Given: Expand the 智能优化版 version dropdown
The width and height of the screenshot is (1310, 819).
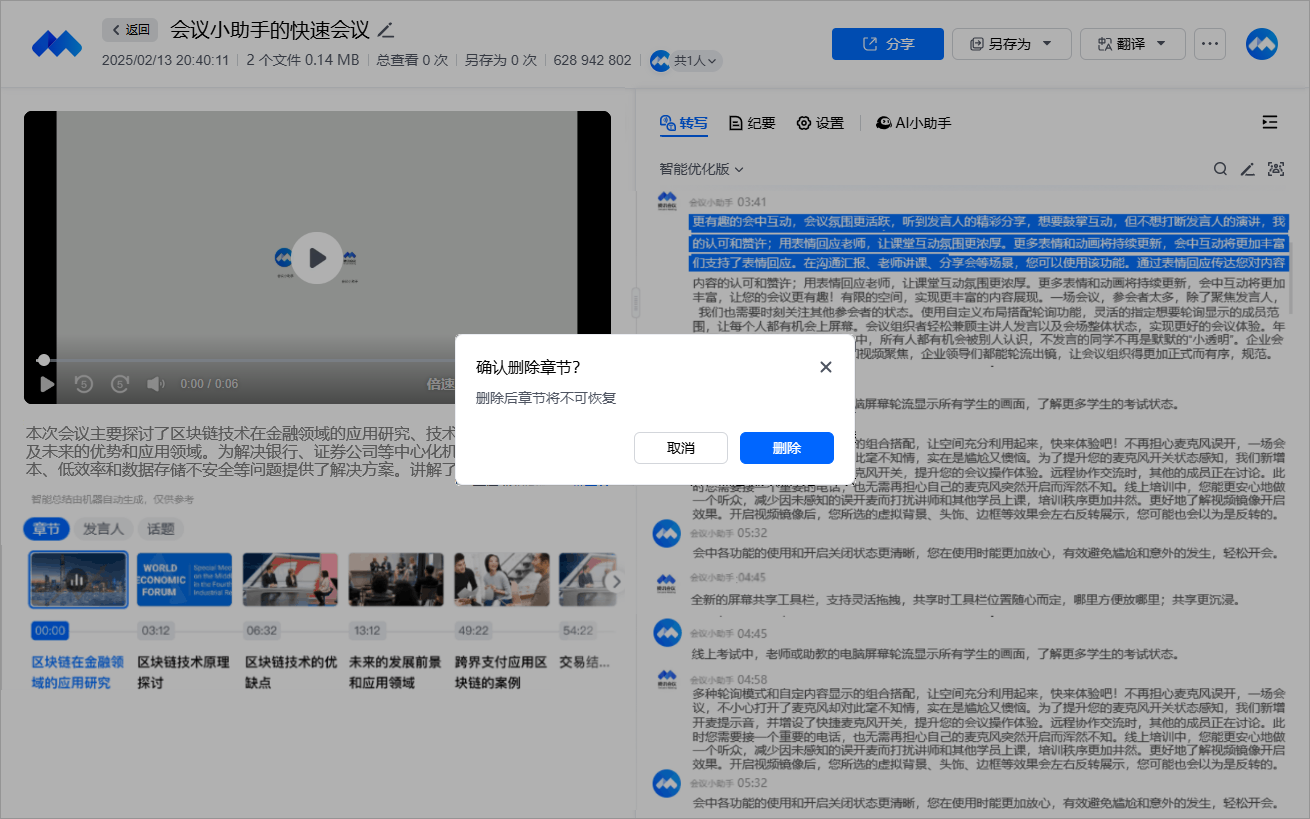Looking at the screenshot, I should (x=701, y=169).
